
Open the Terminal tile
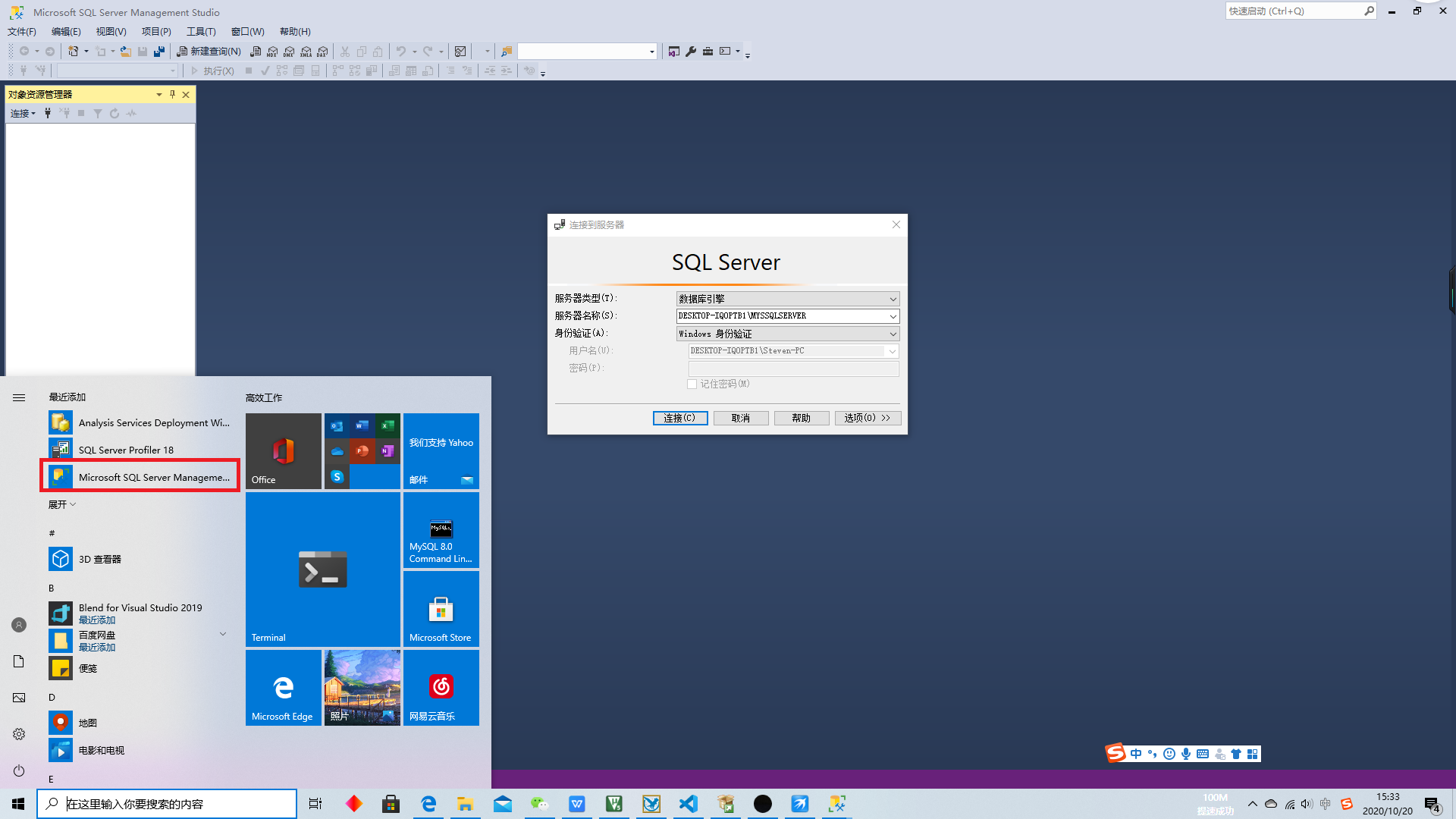pyautogui.click(x=323, y=570)
